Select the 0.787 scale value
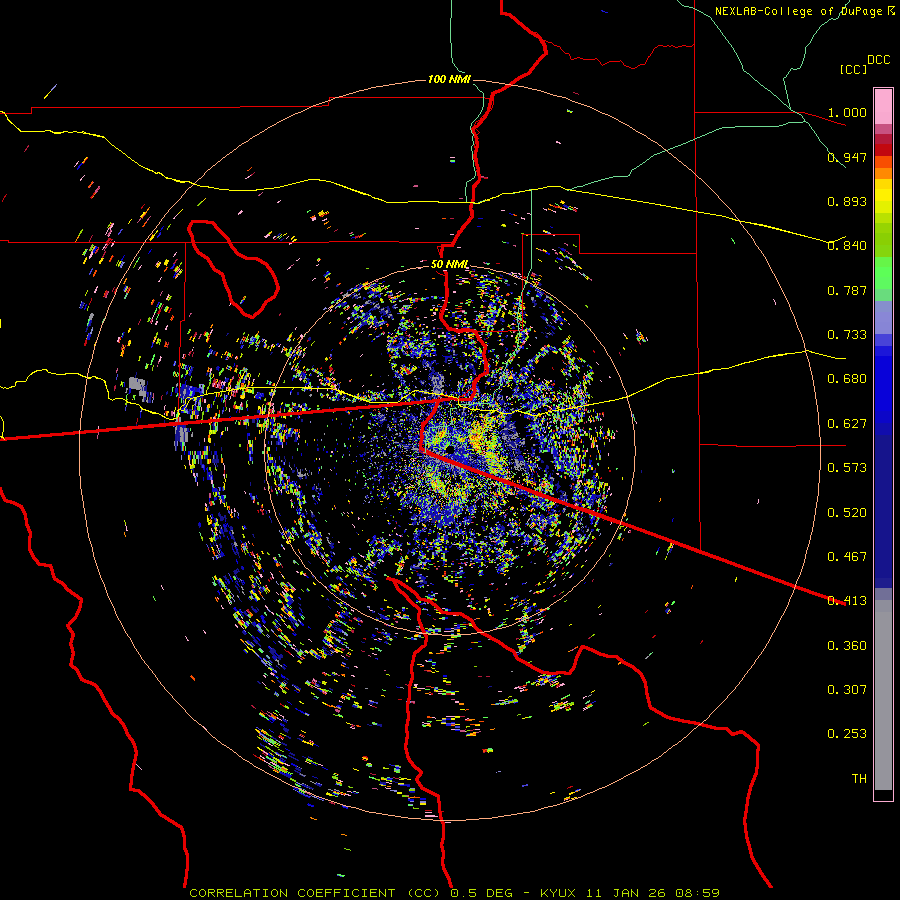Image resolution: width=900 pixels, height=900 pixels. coord(847,290)
